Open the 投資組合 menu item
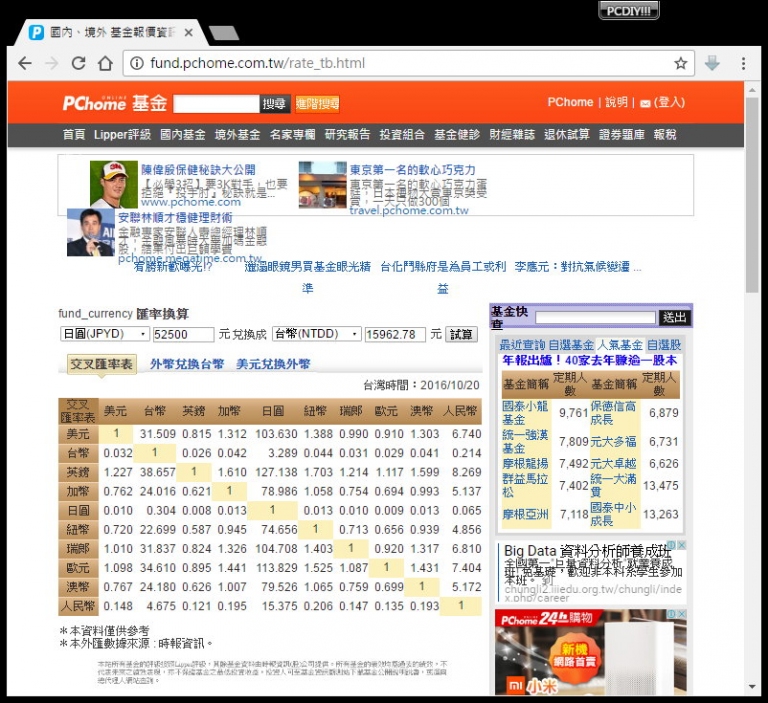Screen dimensions: 768x703 pyautogui.click(x=402, y=135)
